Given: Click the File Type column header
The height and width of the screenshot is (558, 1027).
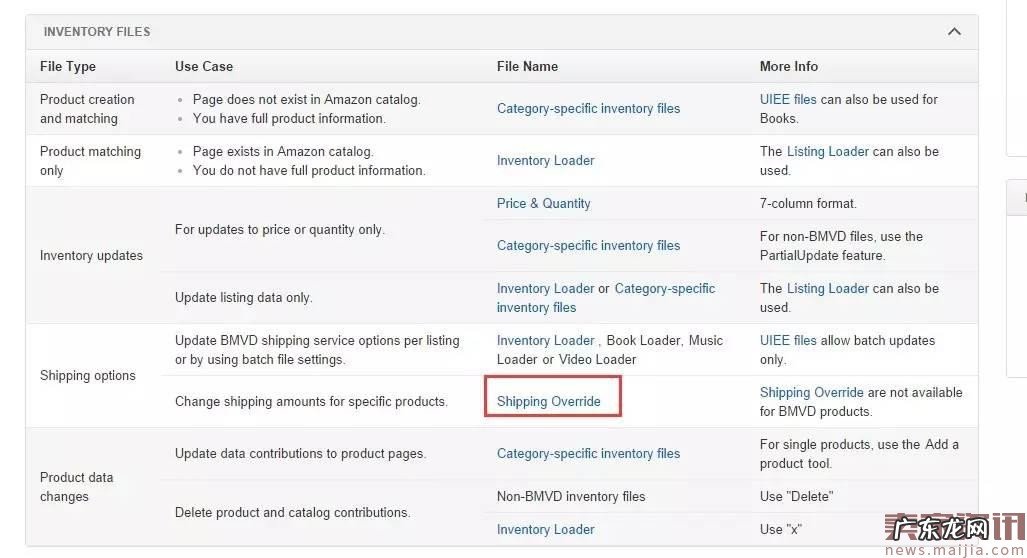Looking at the screenshot, I should (68, 66).
